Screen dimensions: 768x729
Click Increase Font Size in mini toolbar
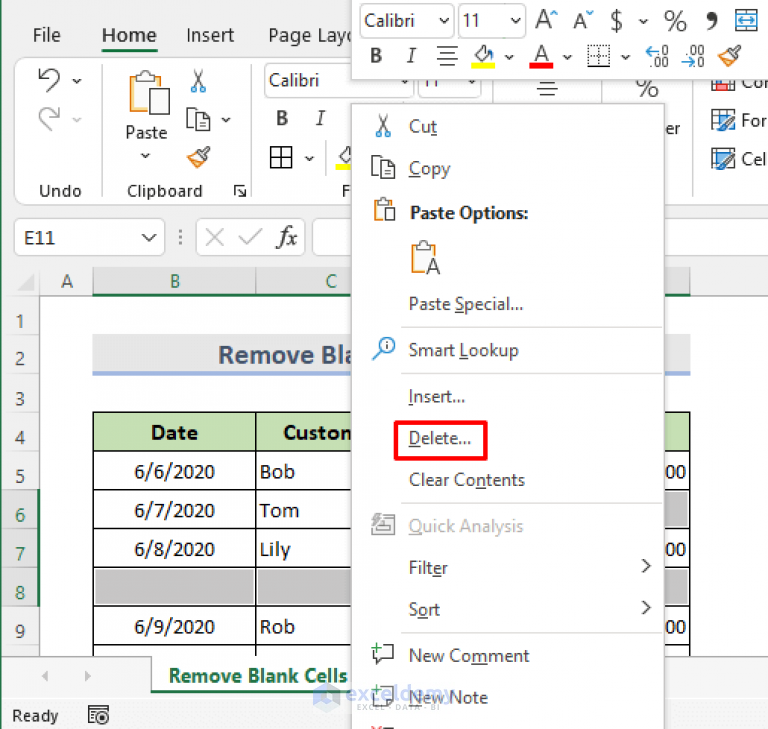click(546, 20)
